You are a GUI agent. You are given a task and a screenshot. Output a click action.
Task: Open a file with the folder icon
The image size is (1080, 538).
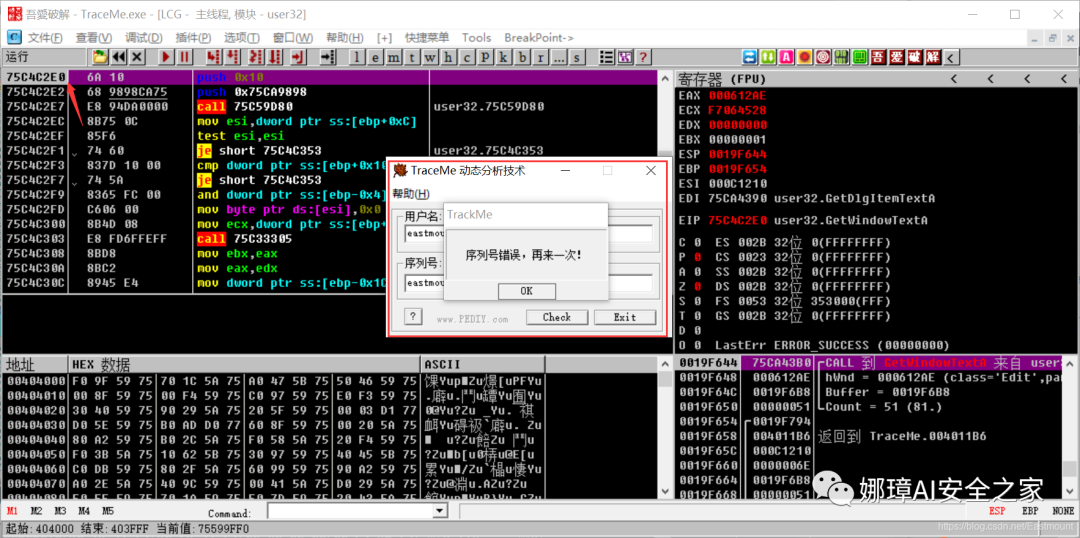tap(101, 57)
